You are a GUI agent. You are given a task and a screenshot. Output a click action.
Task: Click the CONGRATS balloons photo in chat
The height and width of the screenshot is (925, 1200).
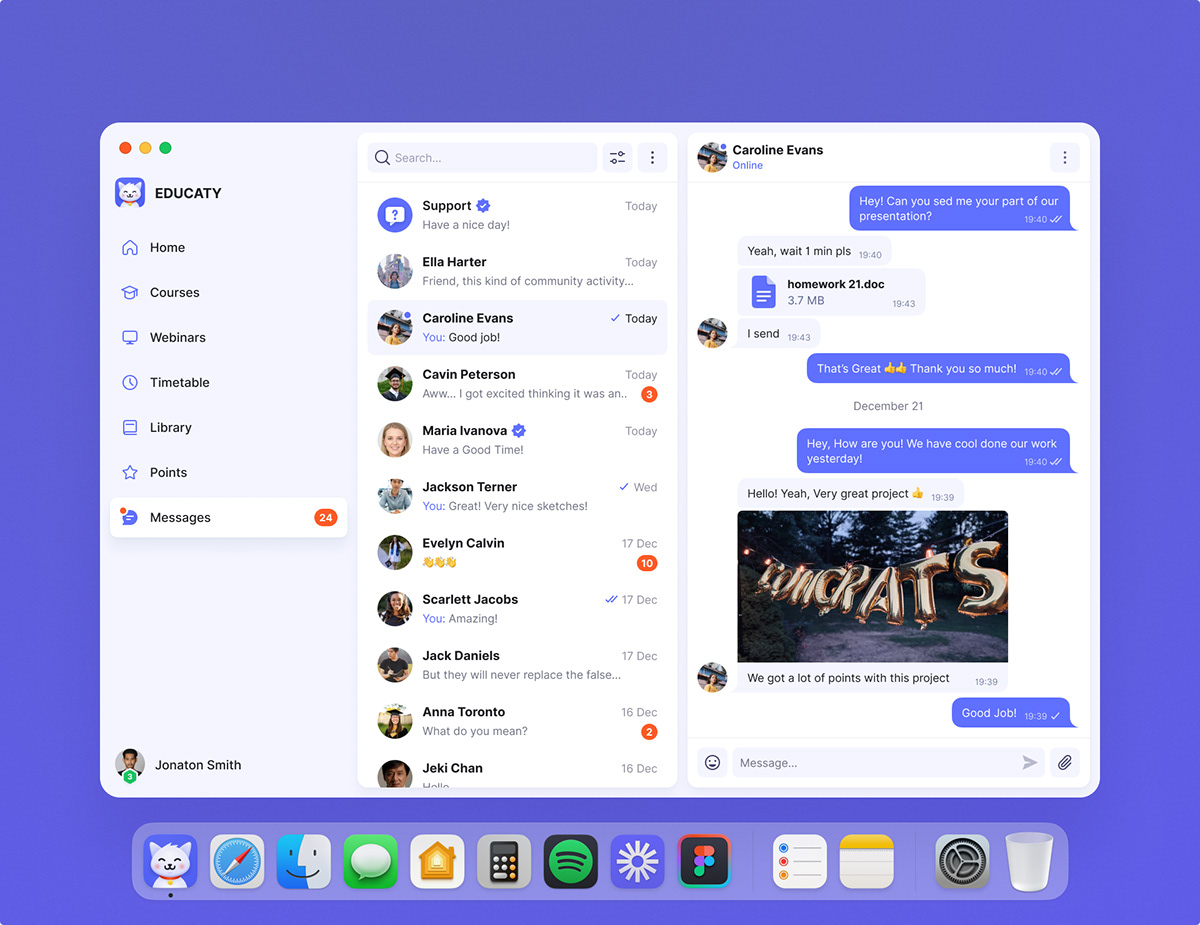click(872, 586)
